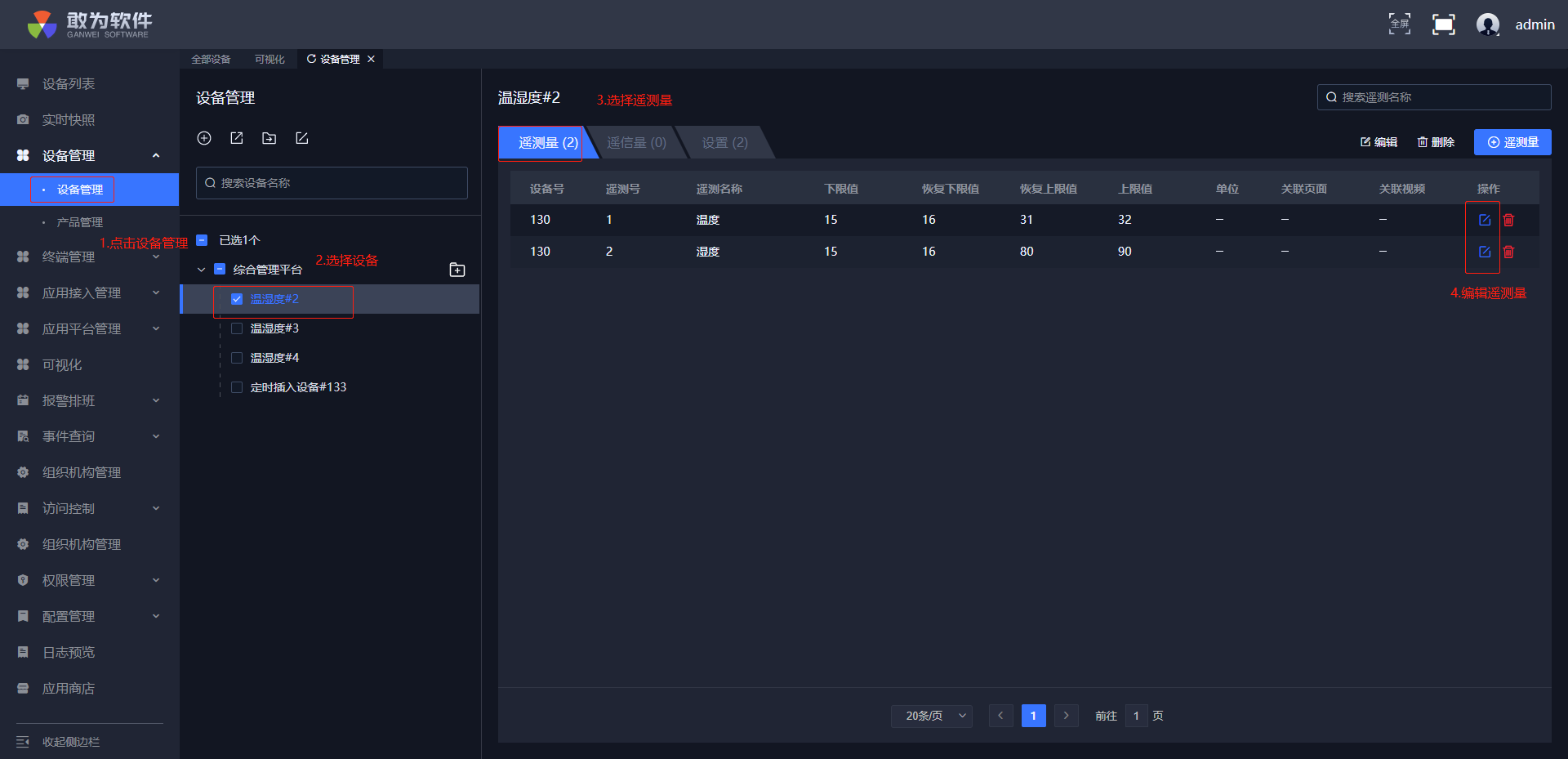Click the move-to-folder icon in the device toolbar
The image size is (1568, 759).
pyautogui.click(x=269, y=138)
